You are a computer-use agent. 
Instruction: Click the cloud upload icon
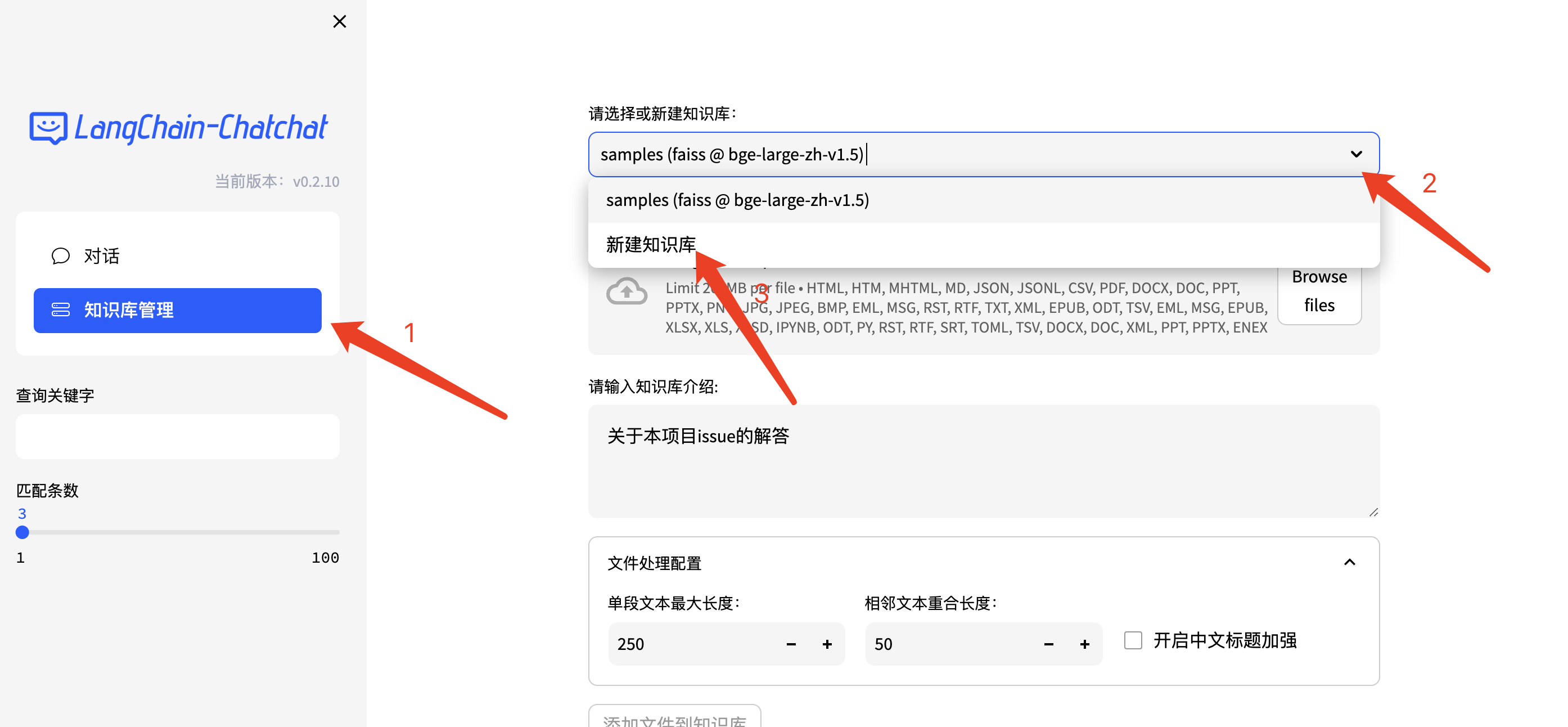click(627, 291)
